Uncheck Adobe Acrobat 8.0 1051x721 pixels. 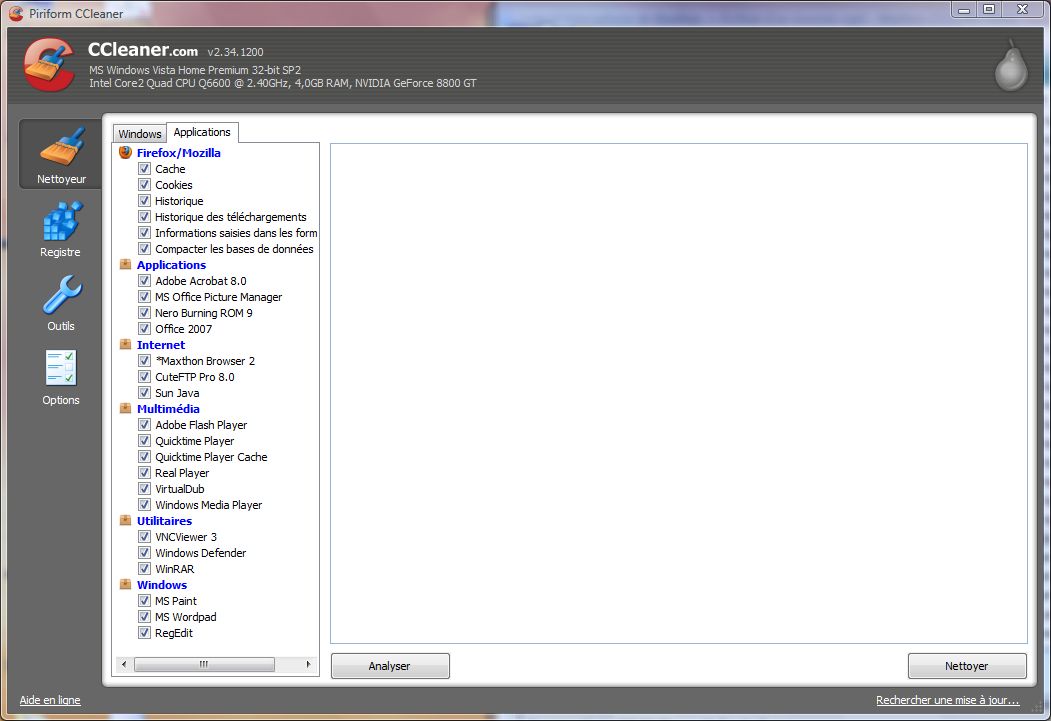click(144, 280)
